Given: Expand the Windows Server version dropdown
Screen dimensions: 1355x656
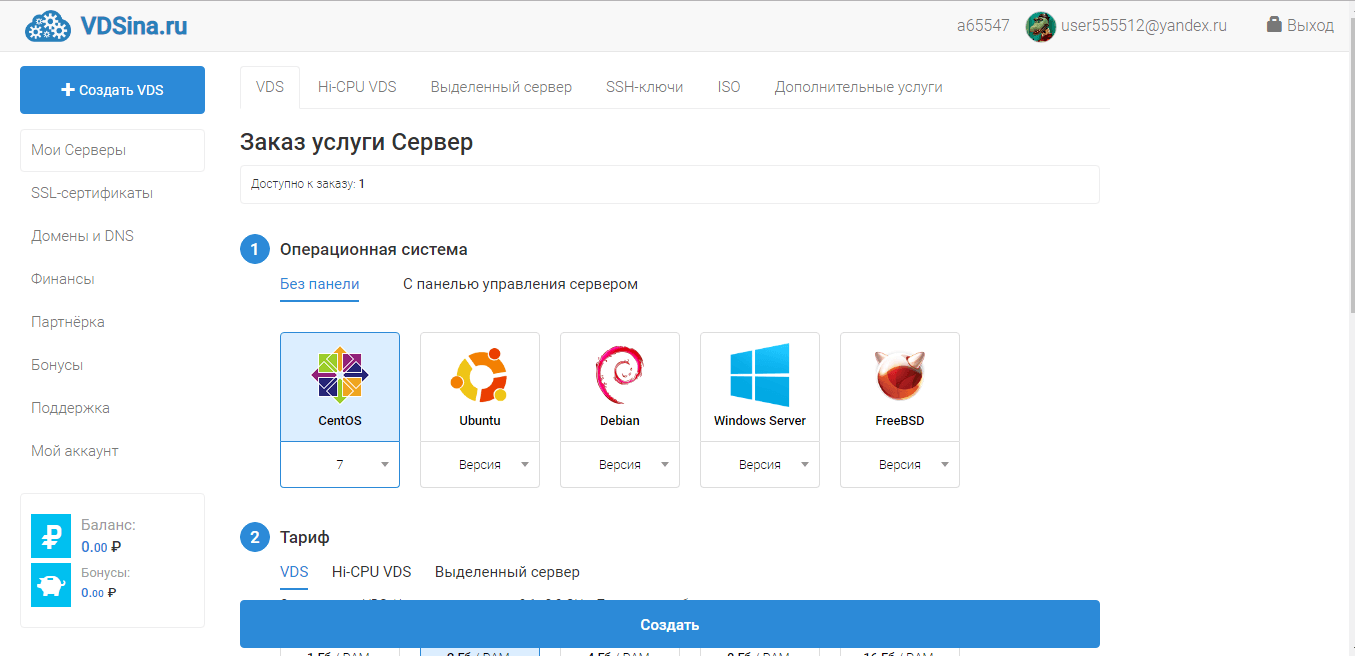Looking at the screenshot, I should click(x=760, y=465).
